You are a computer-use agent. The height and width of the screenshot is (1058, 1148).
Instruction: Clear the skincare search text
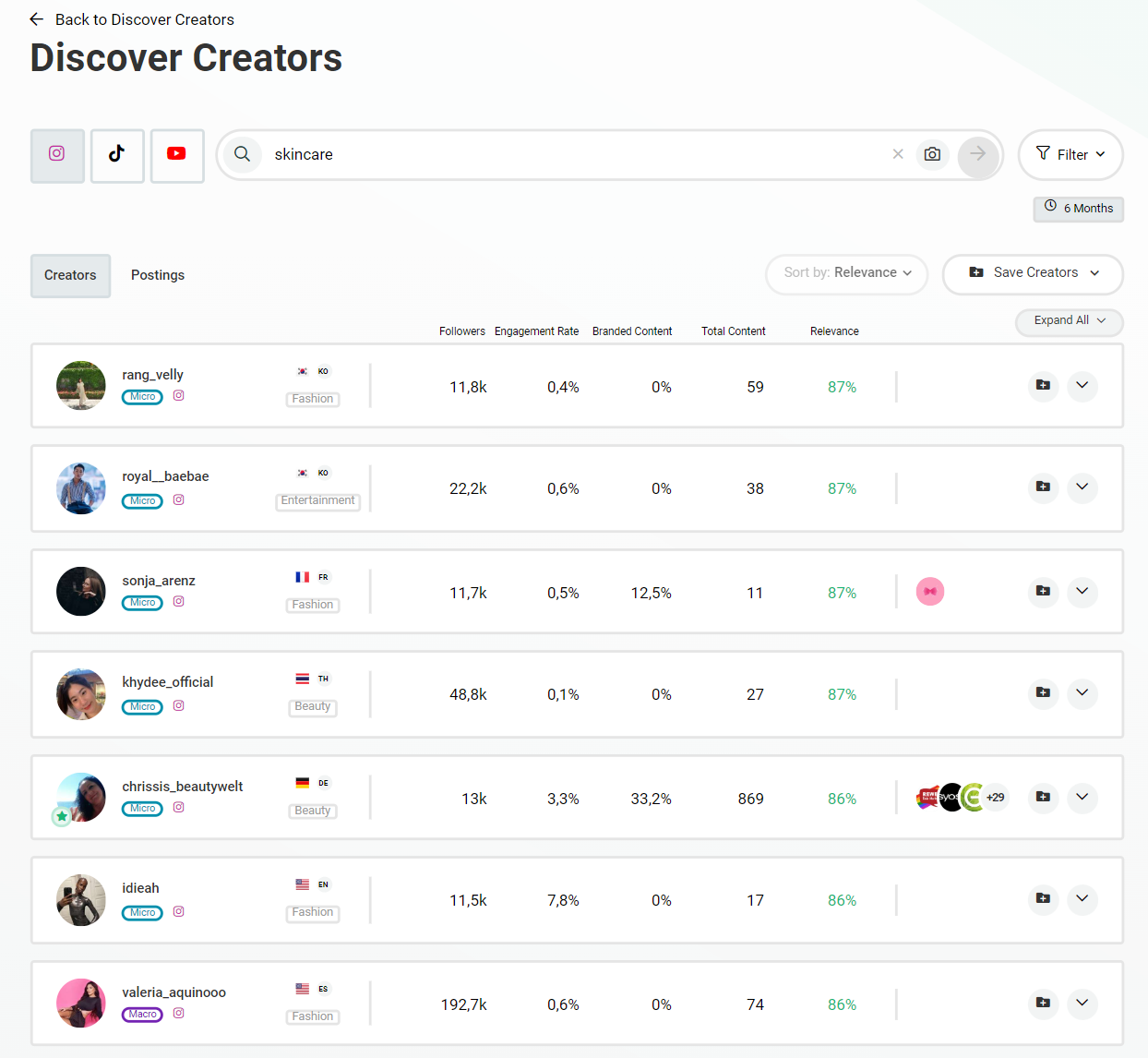click(x=898, y=154)
